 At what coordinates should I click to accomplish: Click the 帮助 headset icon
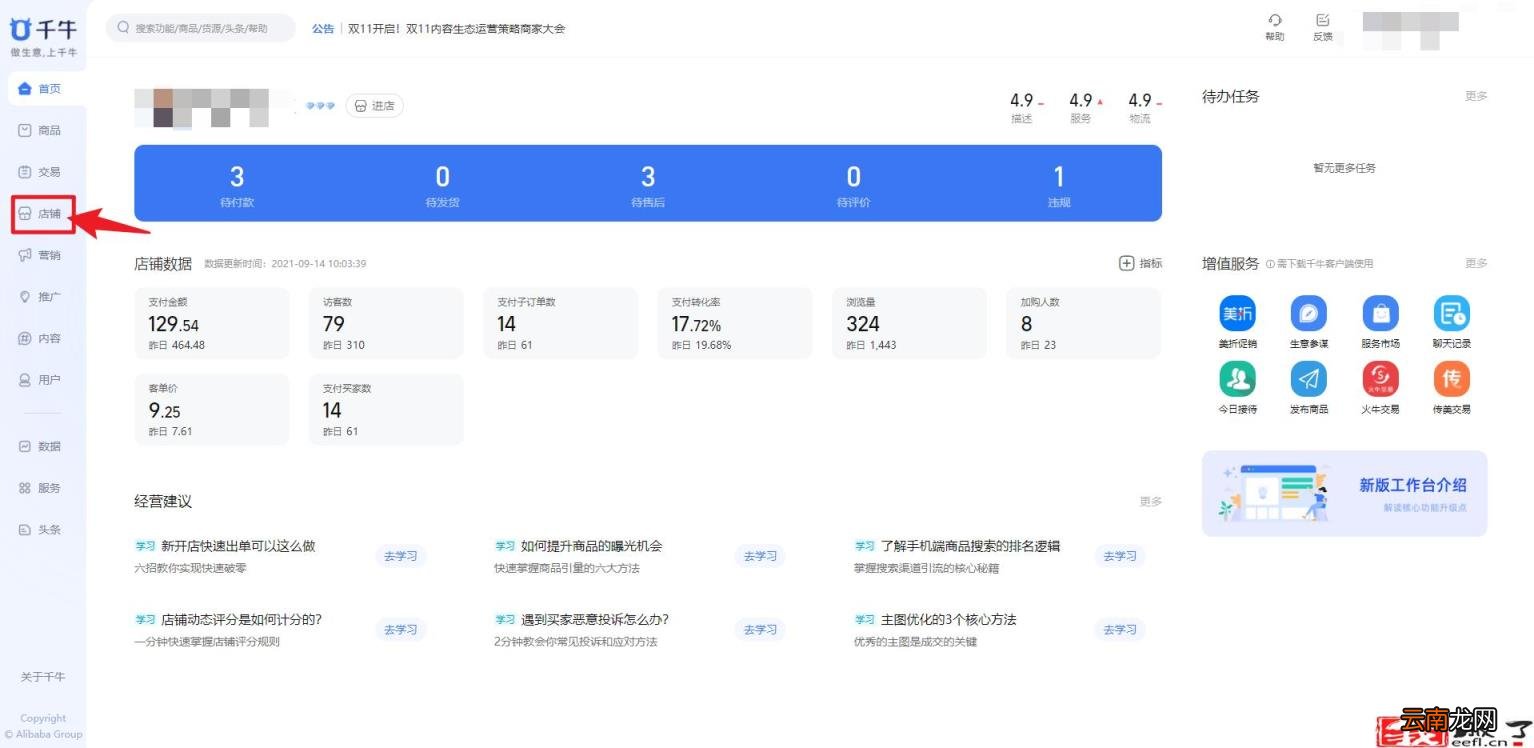[x=1274, y=20]
